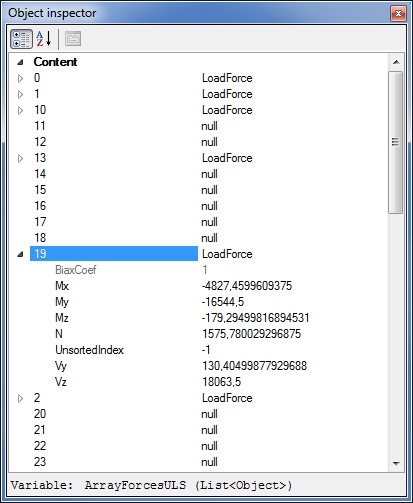Click the Vz value 18063,5
Image resolution: width=413 pixels, height=503 pixels.
[221, 382]
